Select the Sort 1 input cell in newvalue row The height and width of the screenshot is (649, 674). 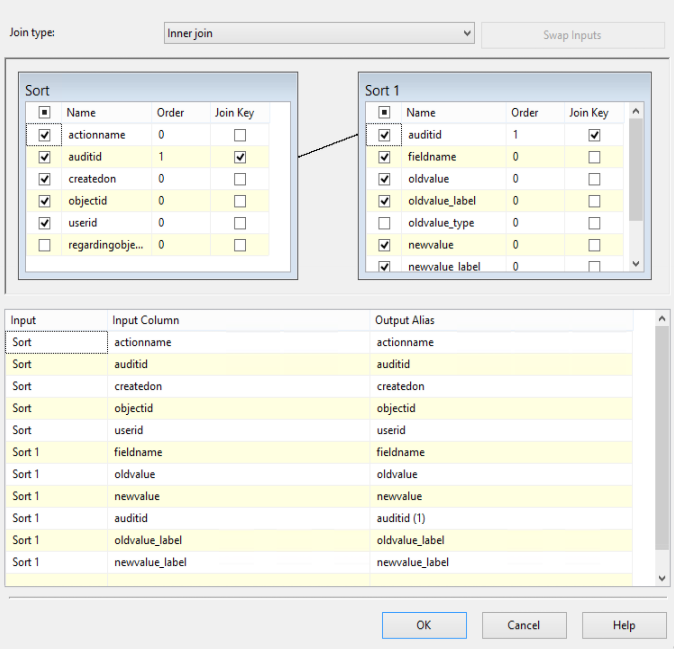pyautogui.click(x=56, y=496)
